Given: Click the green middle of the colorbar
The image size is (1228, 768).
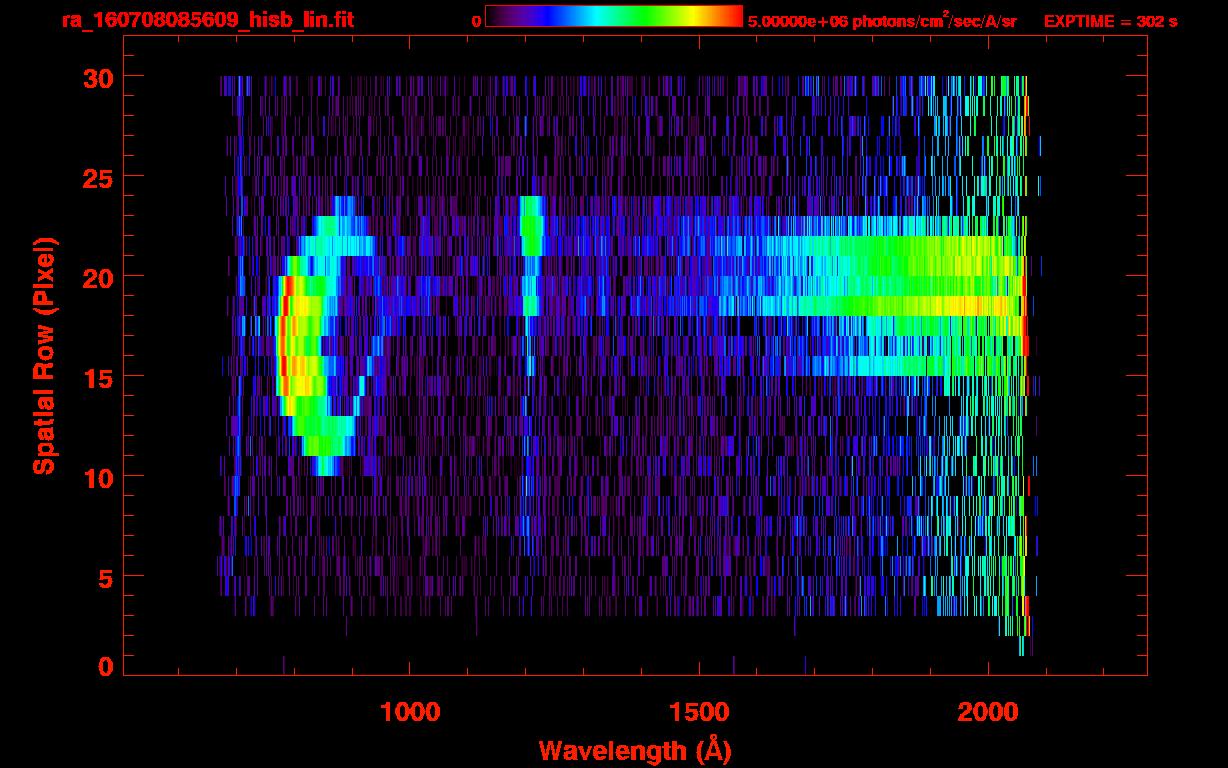Looking at the screenshot, I should pos(640,17).
